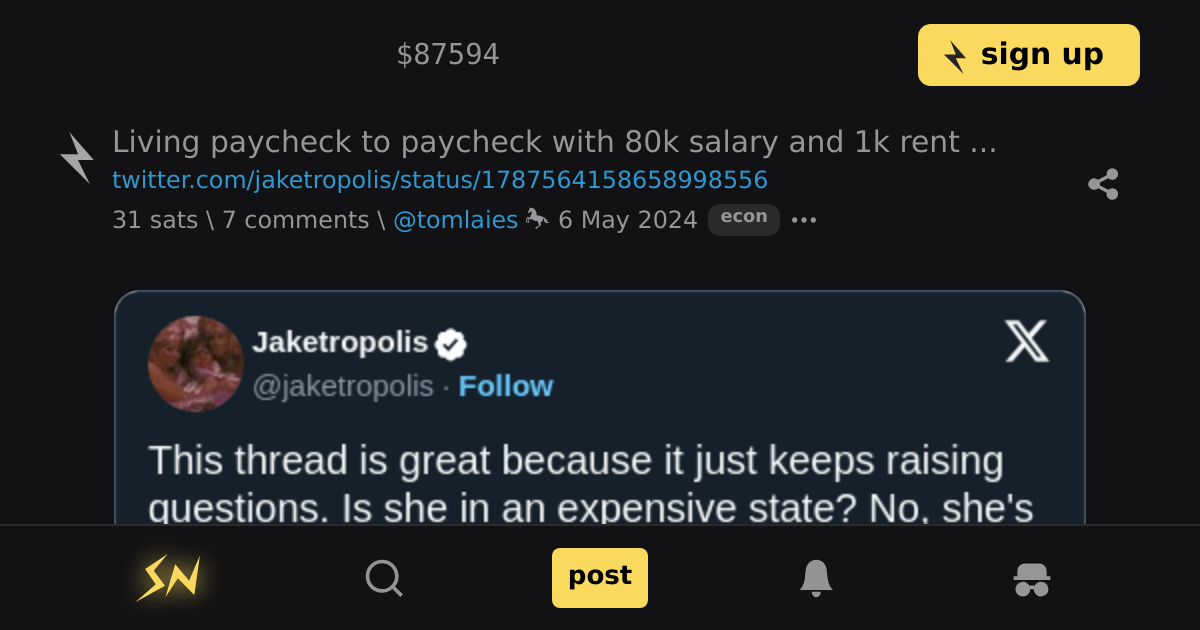Click the bolt icon next to the date
The height and width of the screenshot is (630, 1200).
coord(537,219)
